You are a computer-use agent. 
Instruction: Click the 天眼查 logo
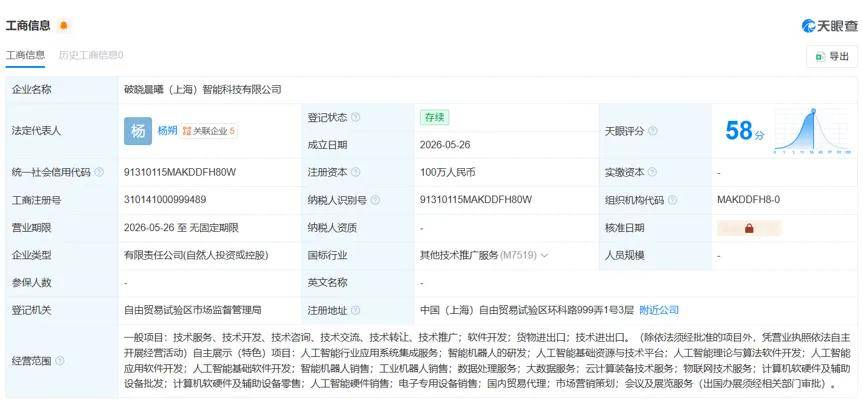click(829, 25)
